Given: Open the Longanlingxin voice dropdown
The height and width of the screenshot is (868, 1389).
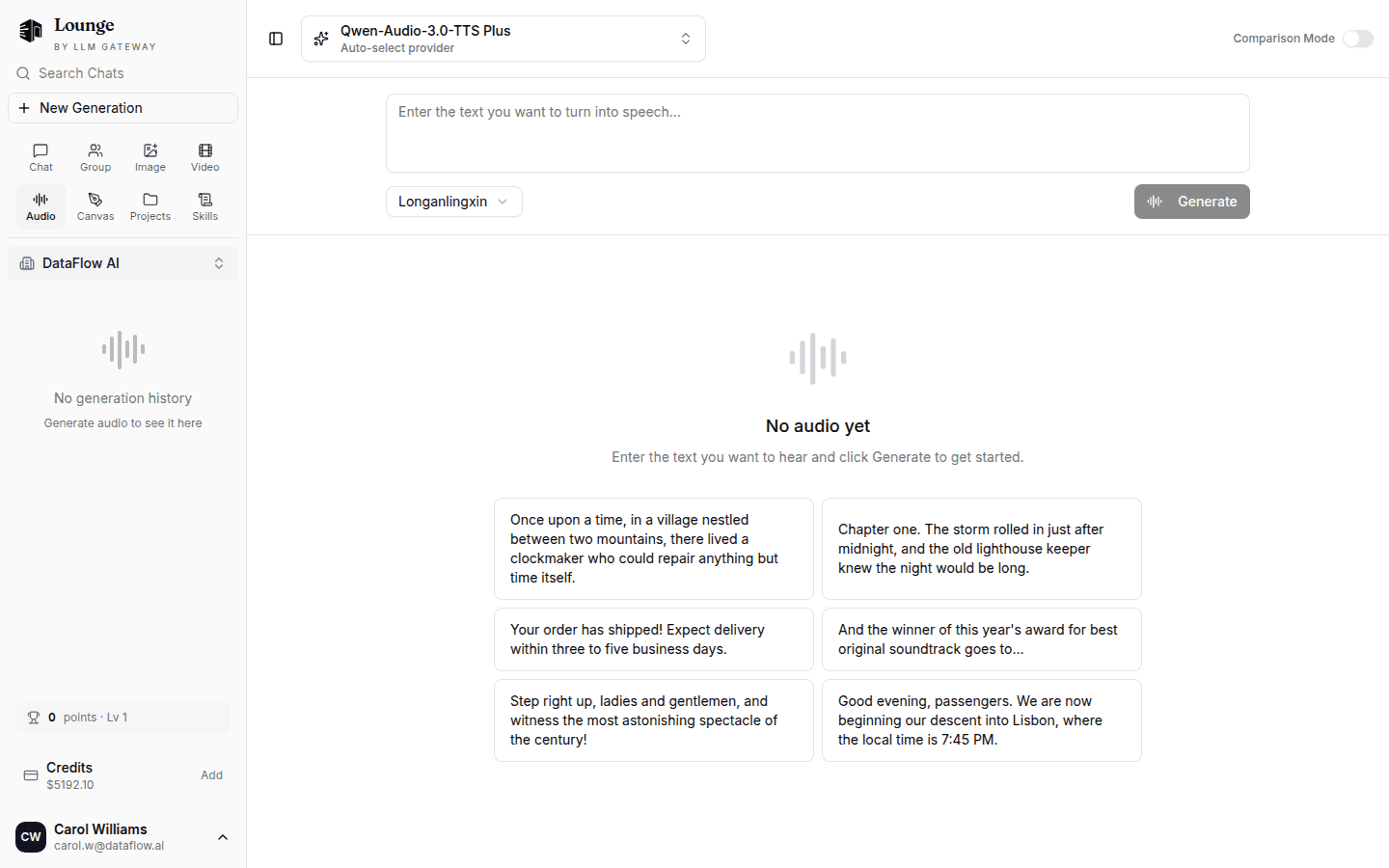Looking at the screenshot, I should pos(454,202).
